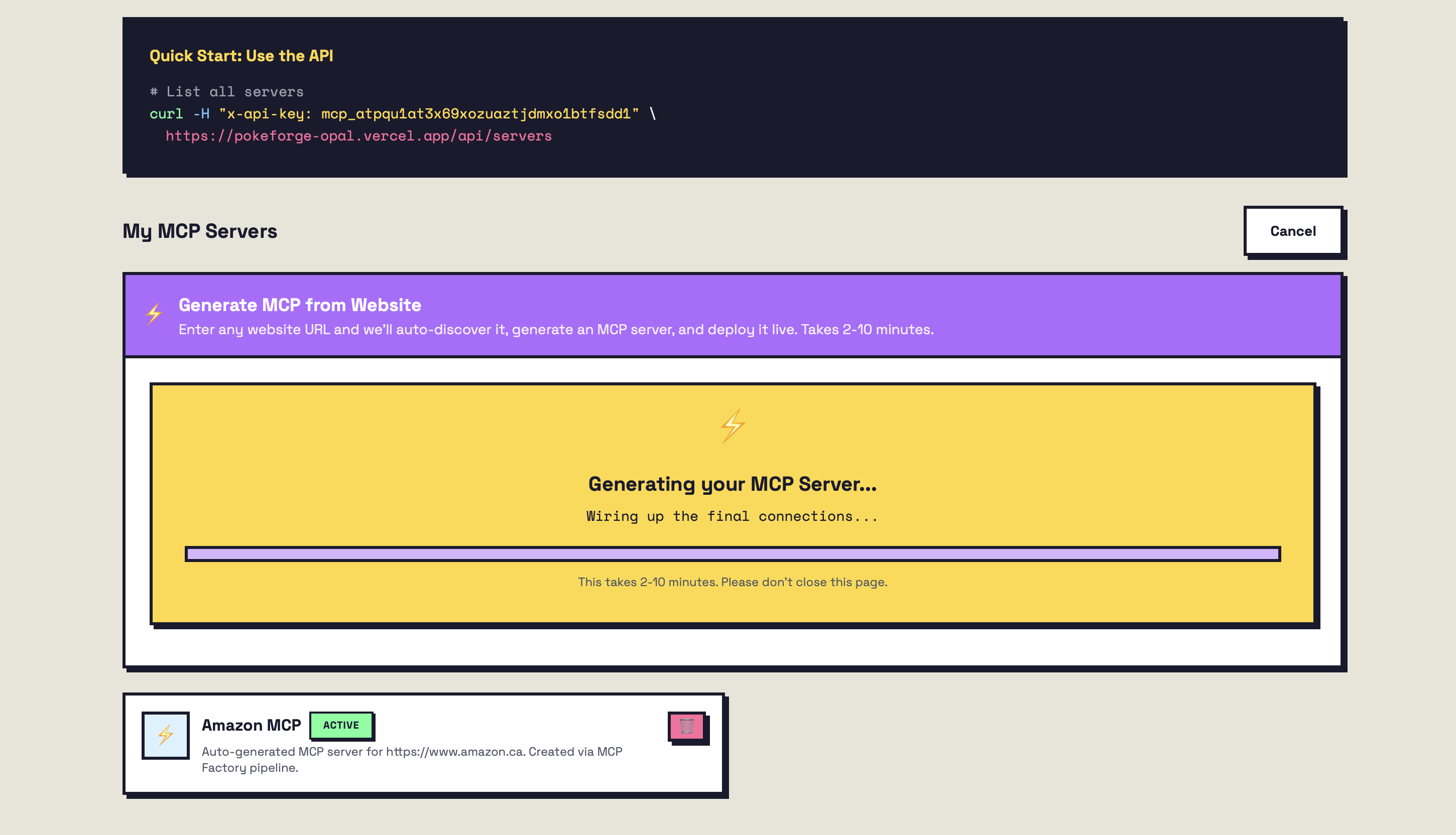
Task: Click the large lightning bolt above Generating text
Action: [732, 426]
